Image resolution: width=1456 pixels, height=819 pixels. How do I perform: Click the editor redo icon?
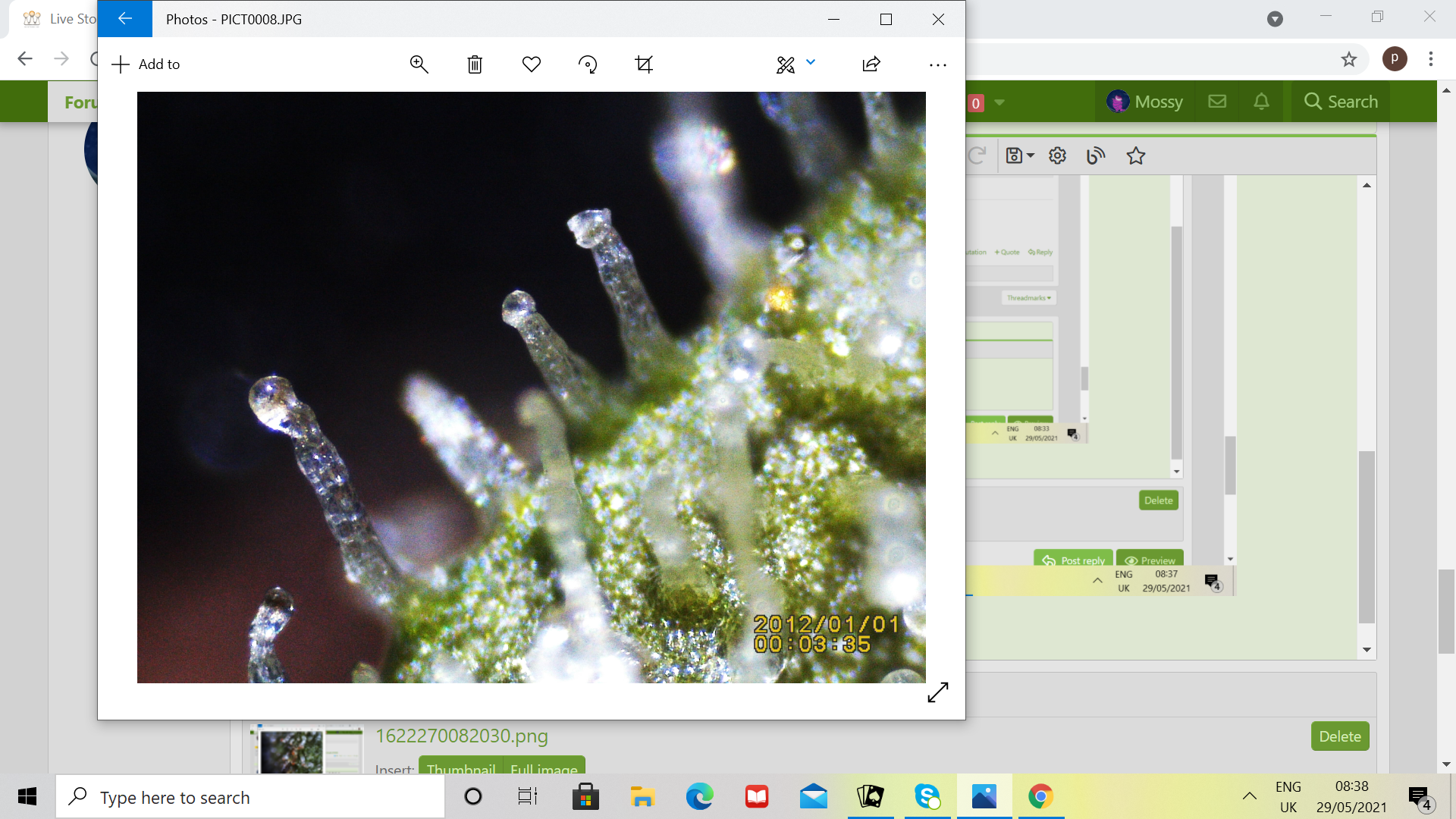(x=977, y=155)
